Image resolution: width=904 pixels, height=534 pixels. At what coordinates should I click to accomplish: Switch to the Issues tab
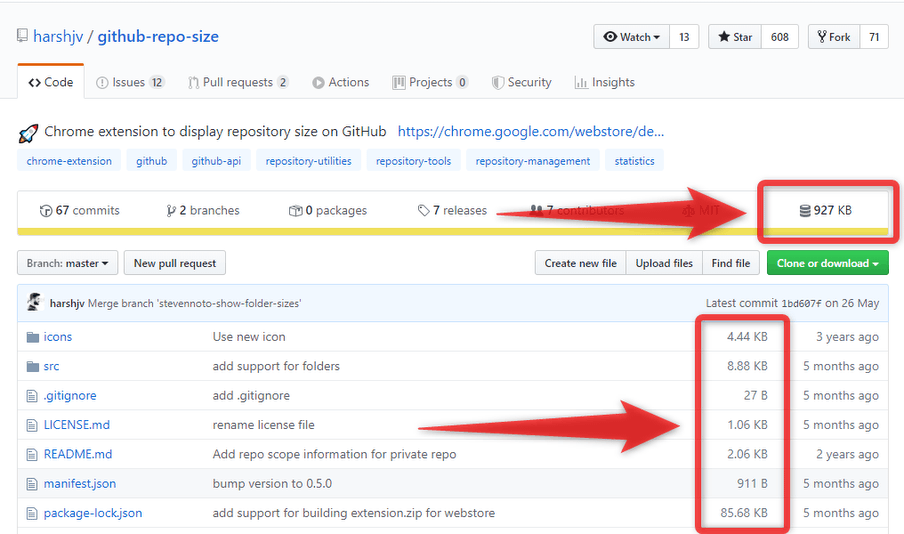[130, 82]
